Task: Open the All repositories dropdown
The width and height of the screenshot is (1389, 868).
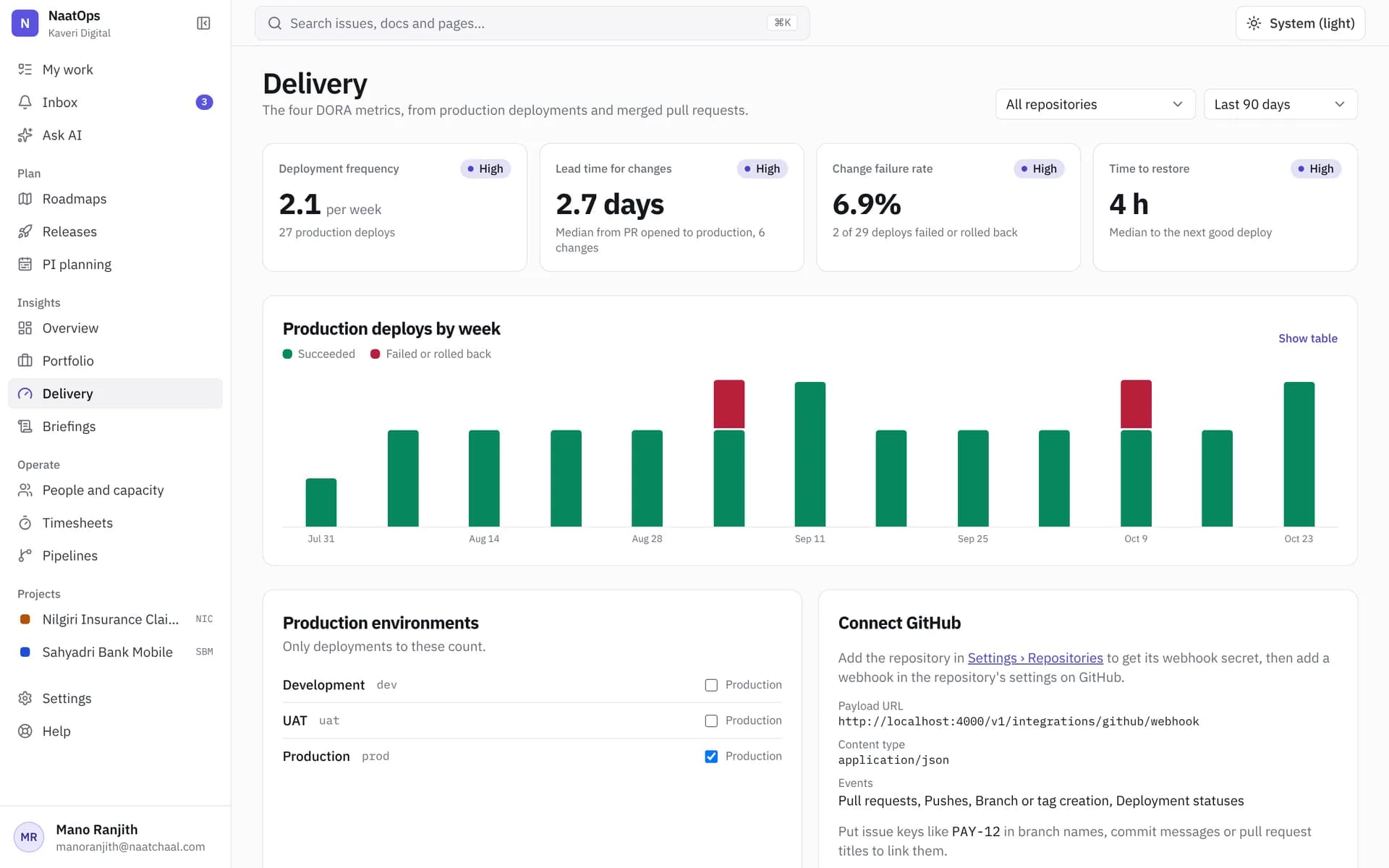Action: tap(1095, 104)
